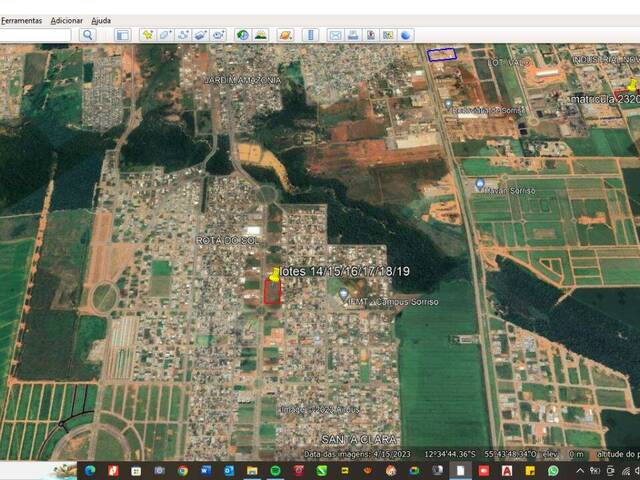Open Outlook from taskbar

(x=229, y=471)
